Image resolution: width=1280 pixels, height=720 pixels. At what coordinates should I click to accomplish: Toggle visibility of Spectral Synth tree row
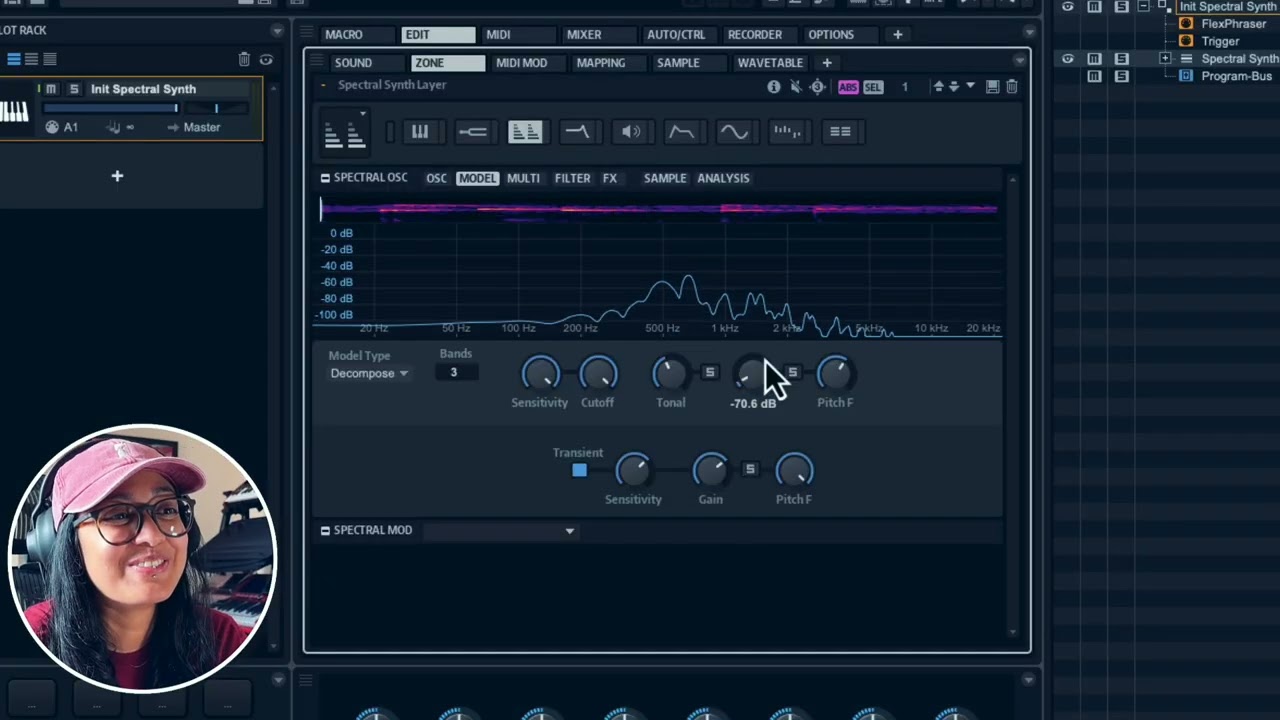click(1068, 59)
